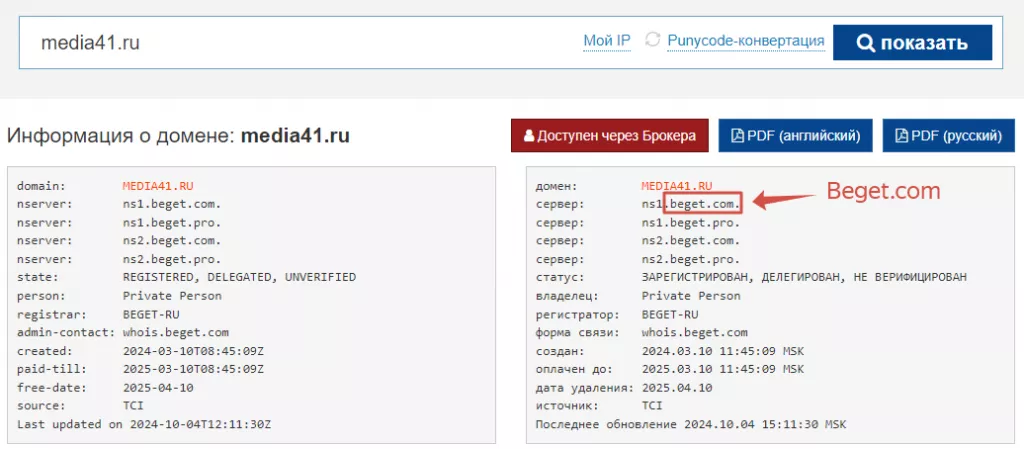Click created value 2024-03-10T08:45:09Z
1024x449 pixels.
[x=193, y=350]
